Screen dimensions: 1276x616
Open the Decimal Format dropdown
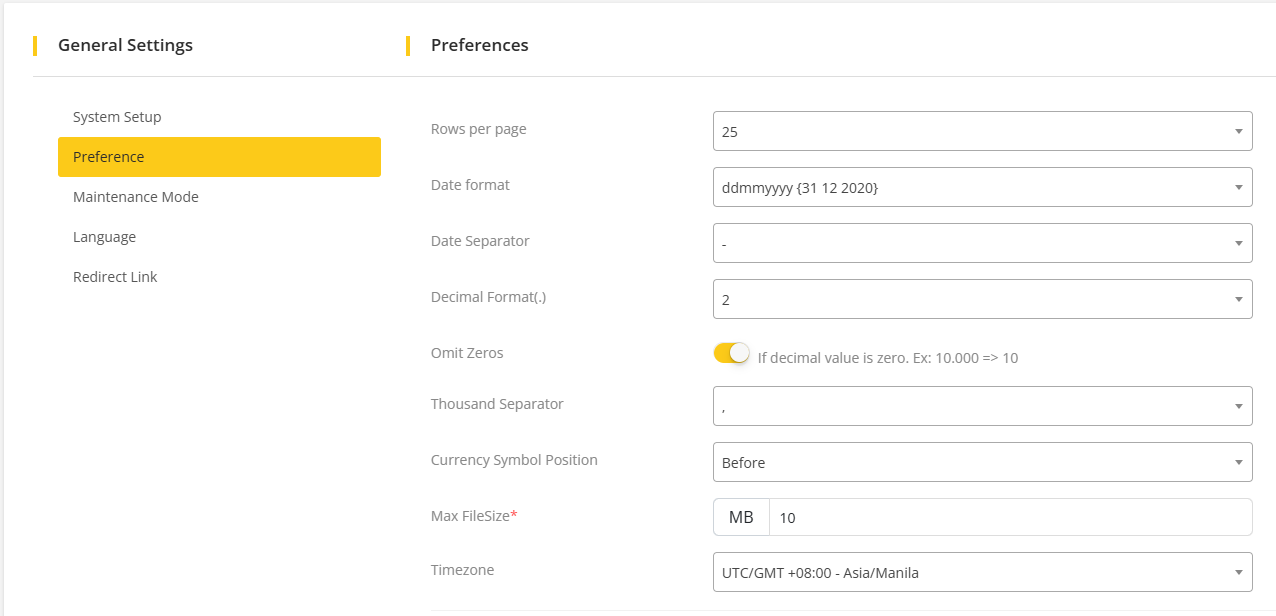coord(970,299)
